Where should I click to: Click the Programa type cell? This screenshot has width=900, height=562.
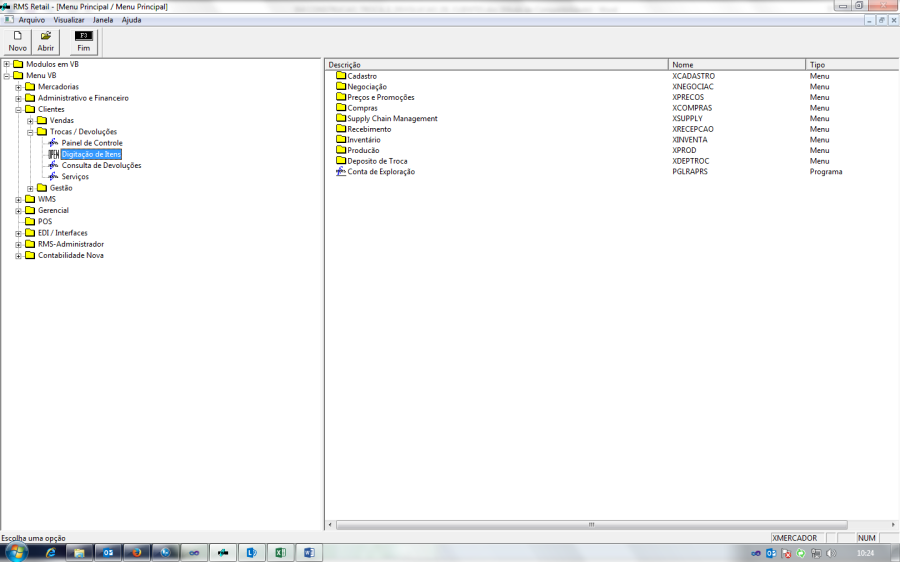click(x=826, y=172)
